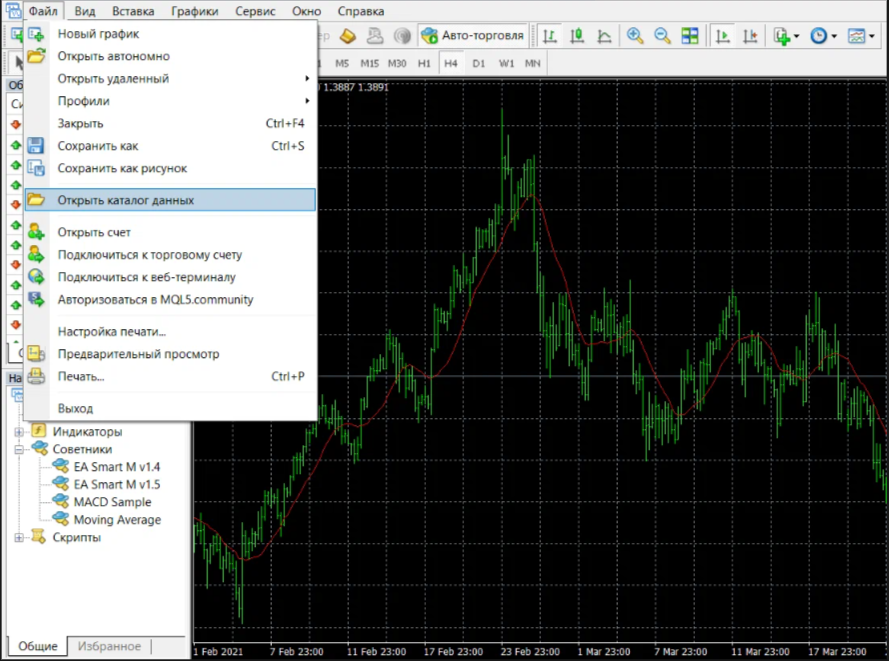Collapse the Советники tree node
The height and width of the screenshot is (661, 889).
(x=19, y=450)
